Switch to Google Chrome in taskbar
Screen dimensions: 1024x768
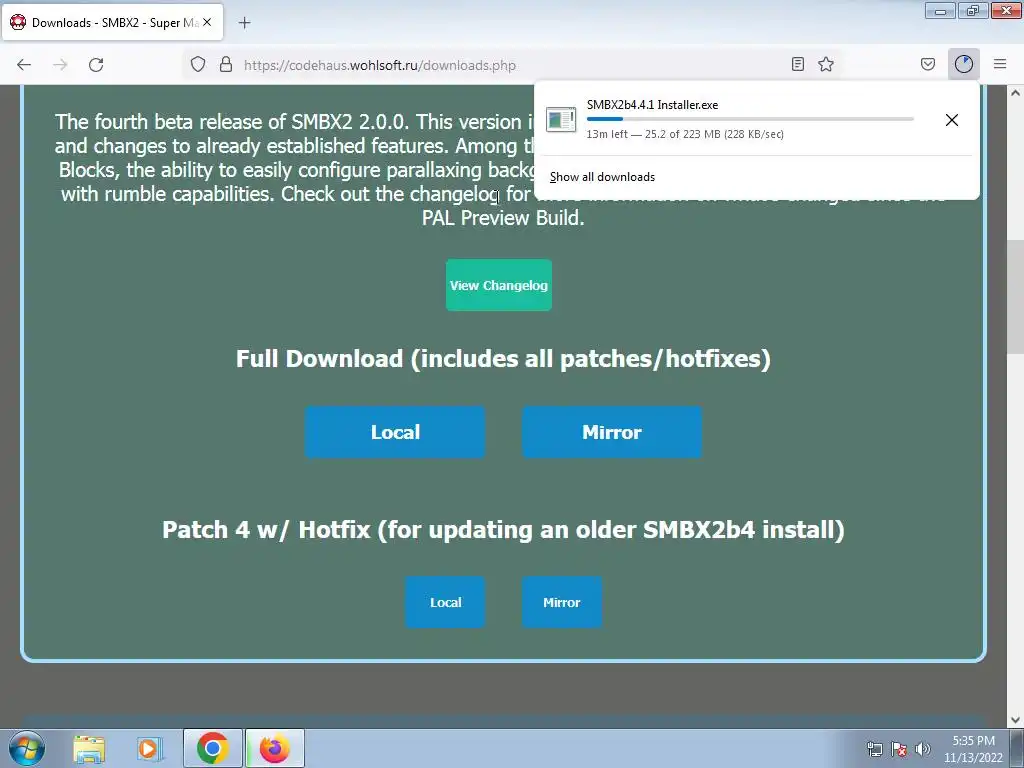[x=212, y=748]
